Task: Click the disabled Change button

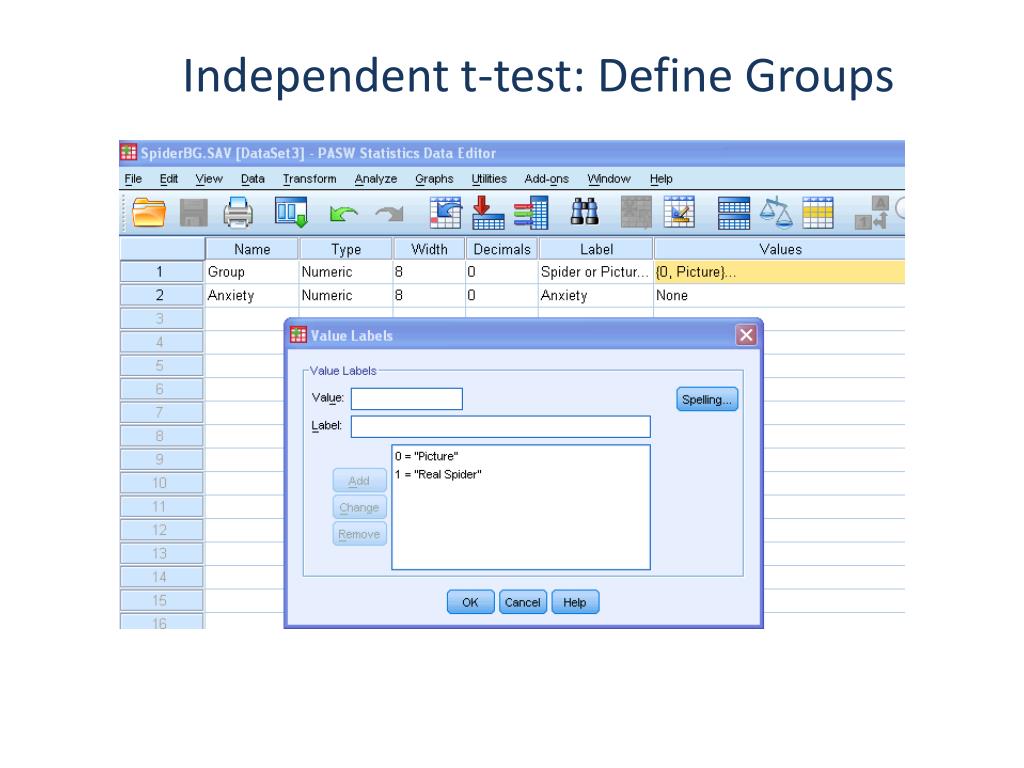Action: click(x=359, y=507)
